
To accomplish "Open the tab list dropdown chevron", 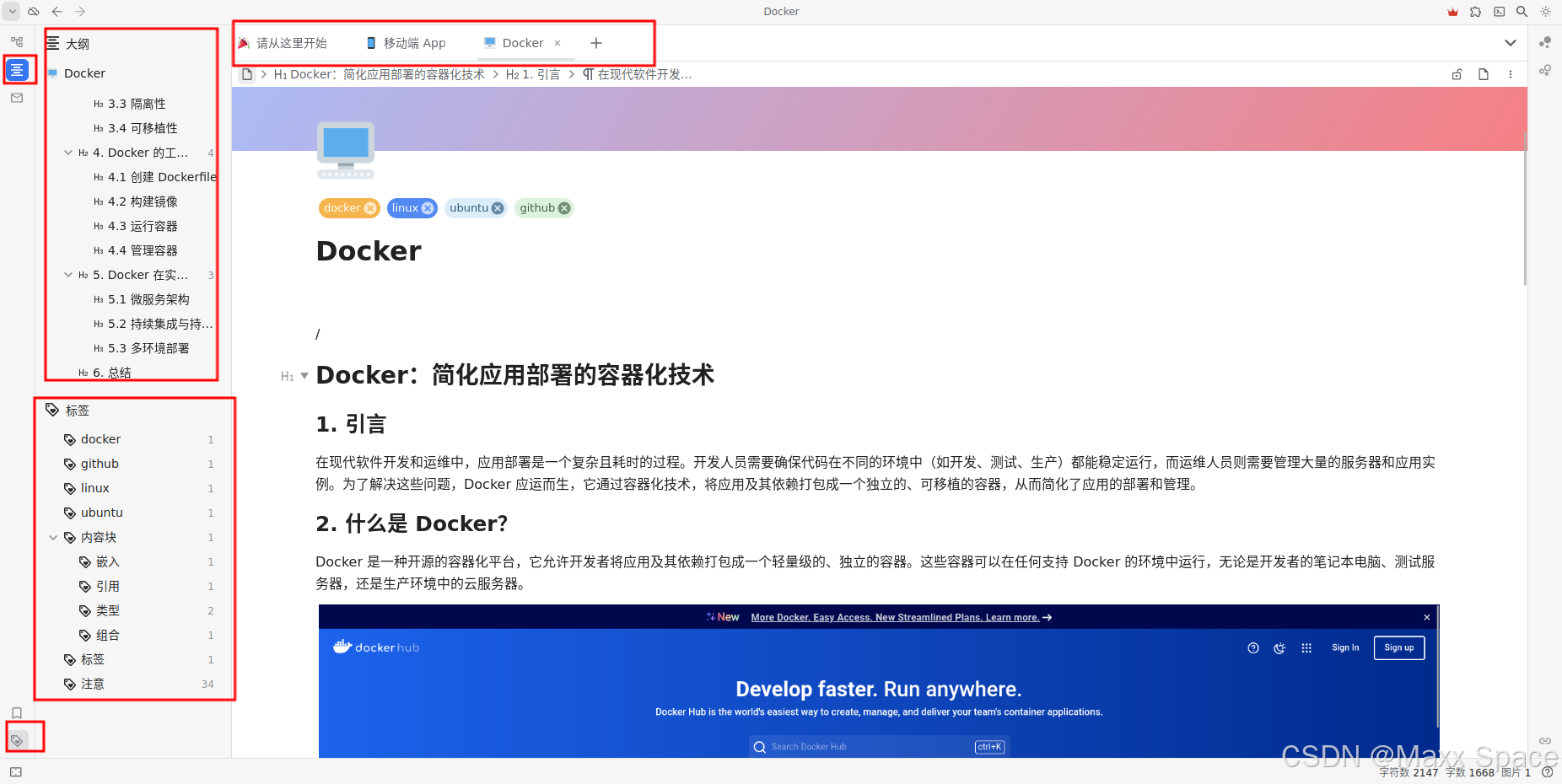I will (1510, 43).
